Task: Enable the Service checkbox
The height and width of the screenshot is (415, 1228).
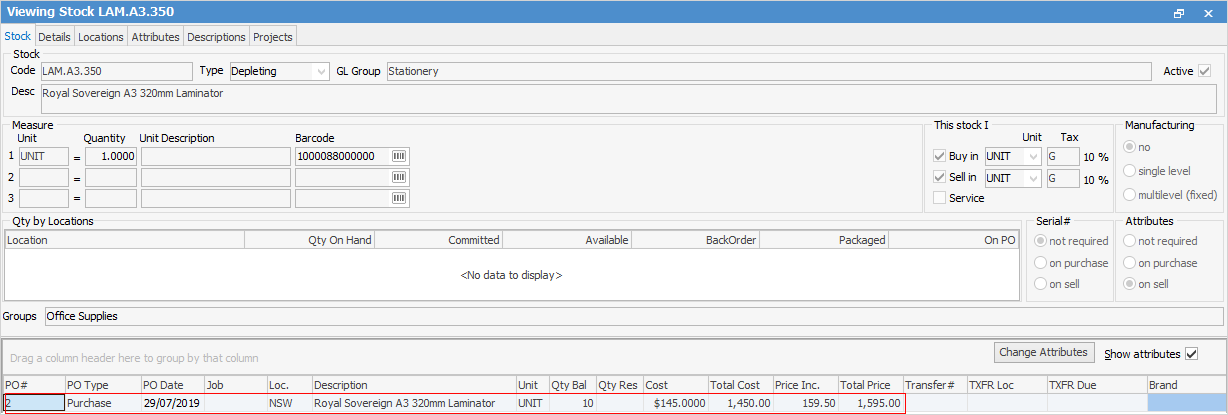Action: 939,198
